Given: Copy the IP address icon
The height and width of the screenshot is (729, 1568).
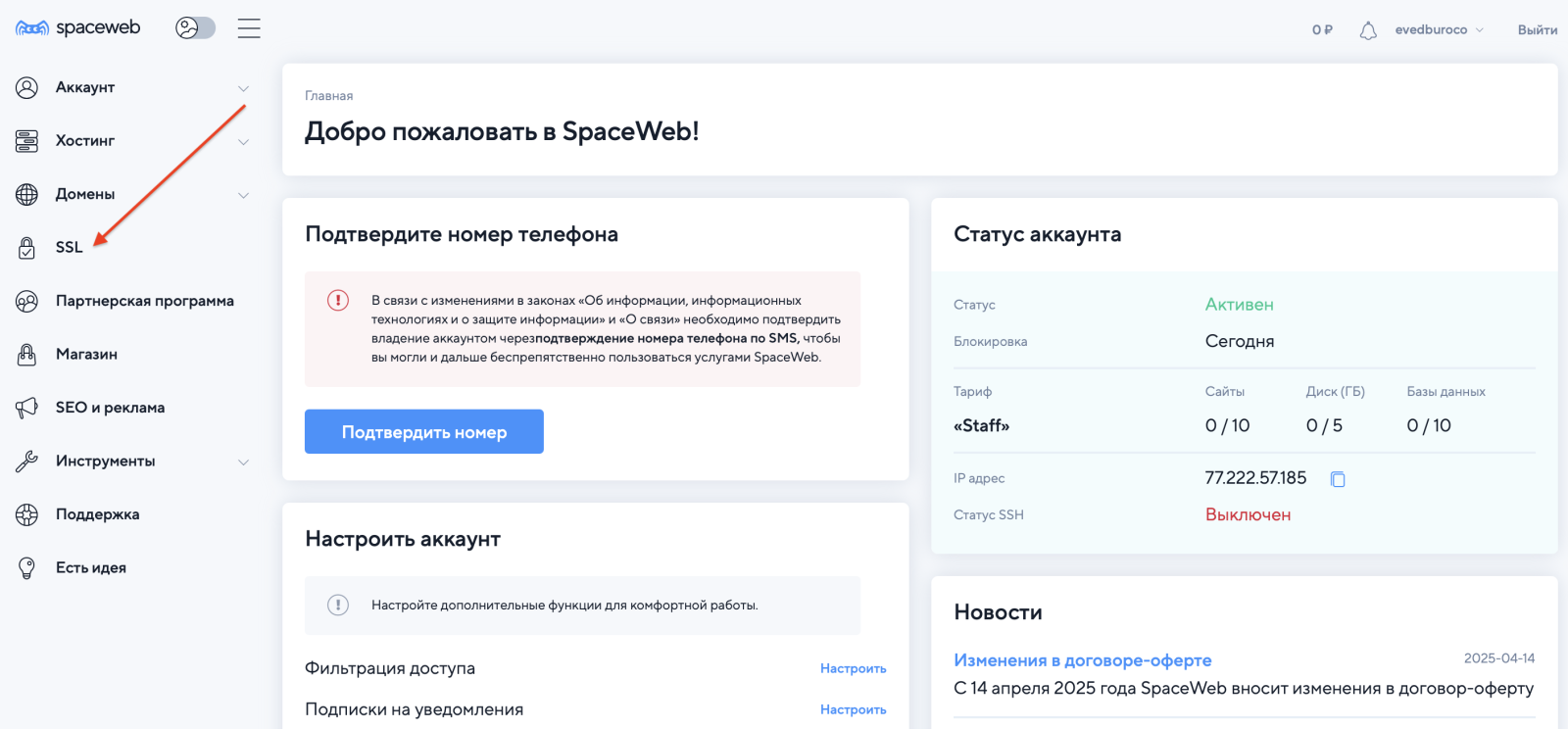Looking at the screenshot, I should (1338, 479).
